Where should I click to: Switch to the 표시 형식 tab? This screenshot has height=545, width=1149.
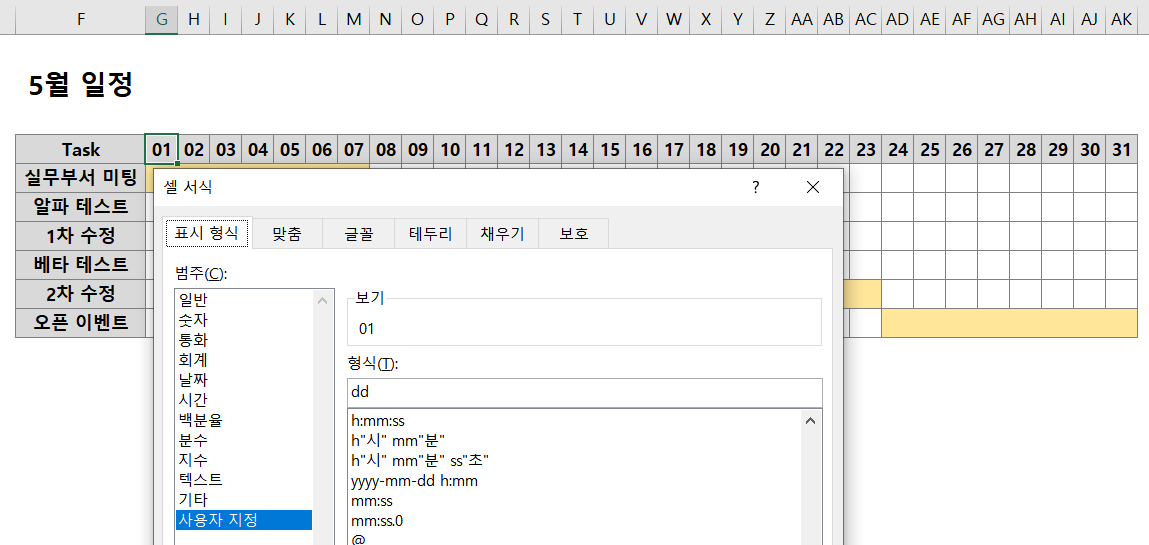[207, 234]
